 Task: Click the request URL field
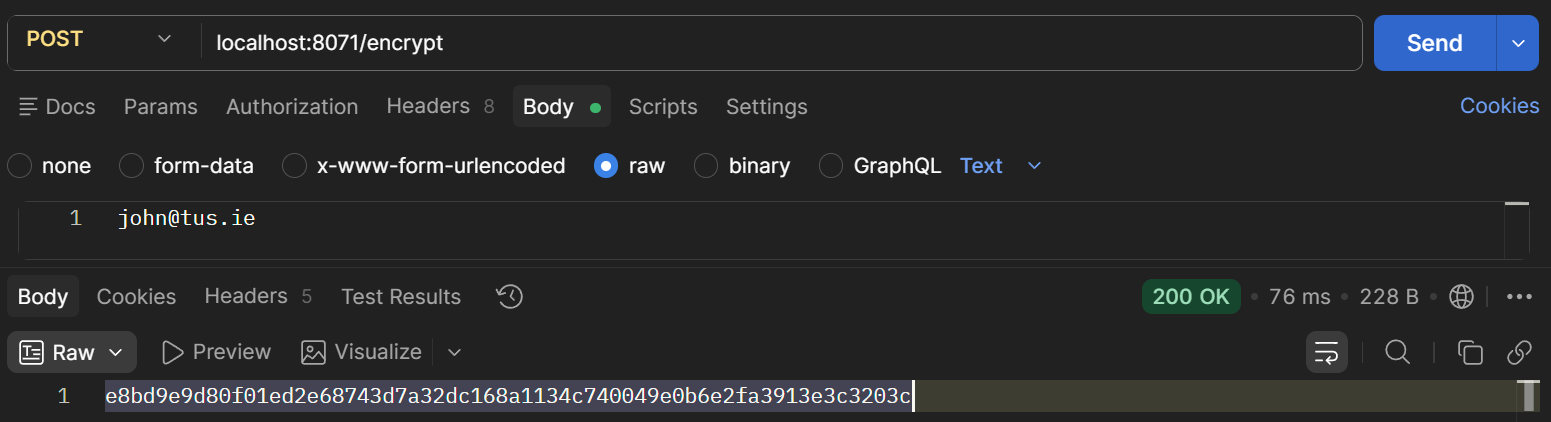click(780, 43)
